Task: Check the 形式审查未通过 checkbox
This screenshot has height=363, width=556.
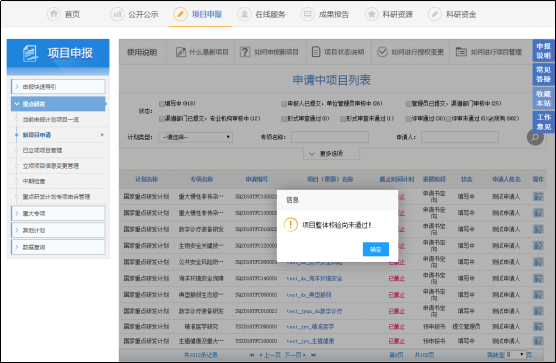Action: [x=343, y=118]
